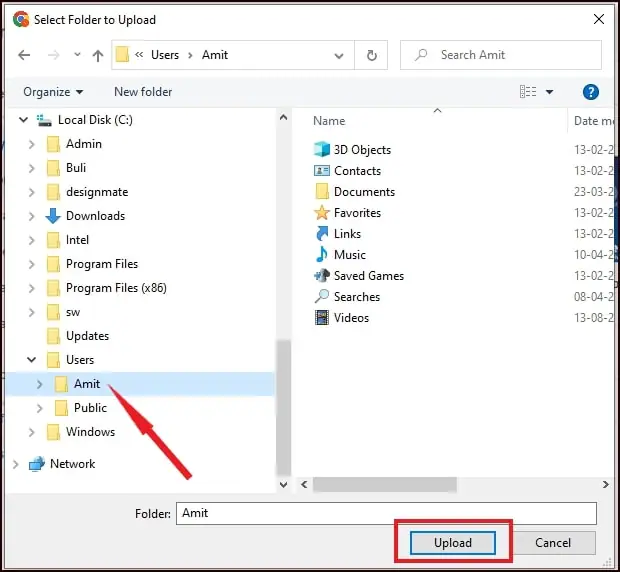The height and width of the screenshot is (572, 620).
Task: Select the Favorites star icon
Action: click(x=321, y=213)
